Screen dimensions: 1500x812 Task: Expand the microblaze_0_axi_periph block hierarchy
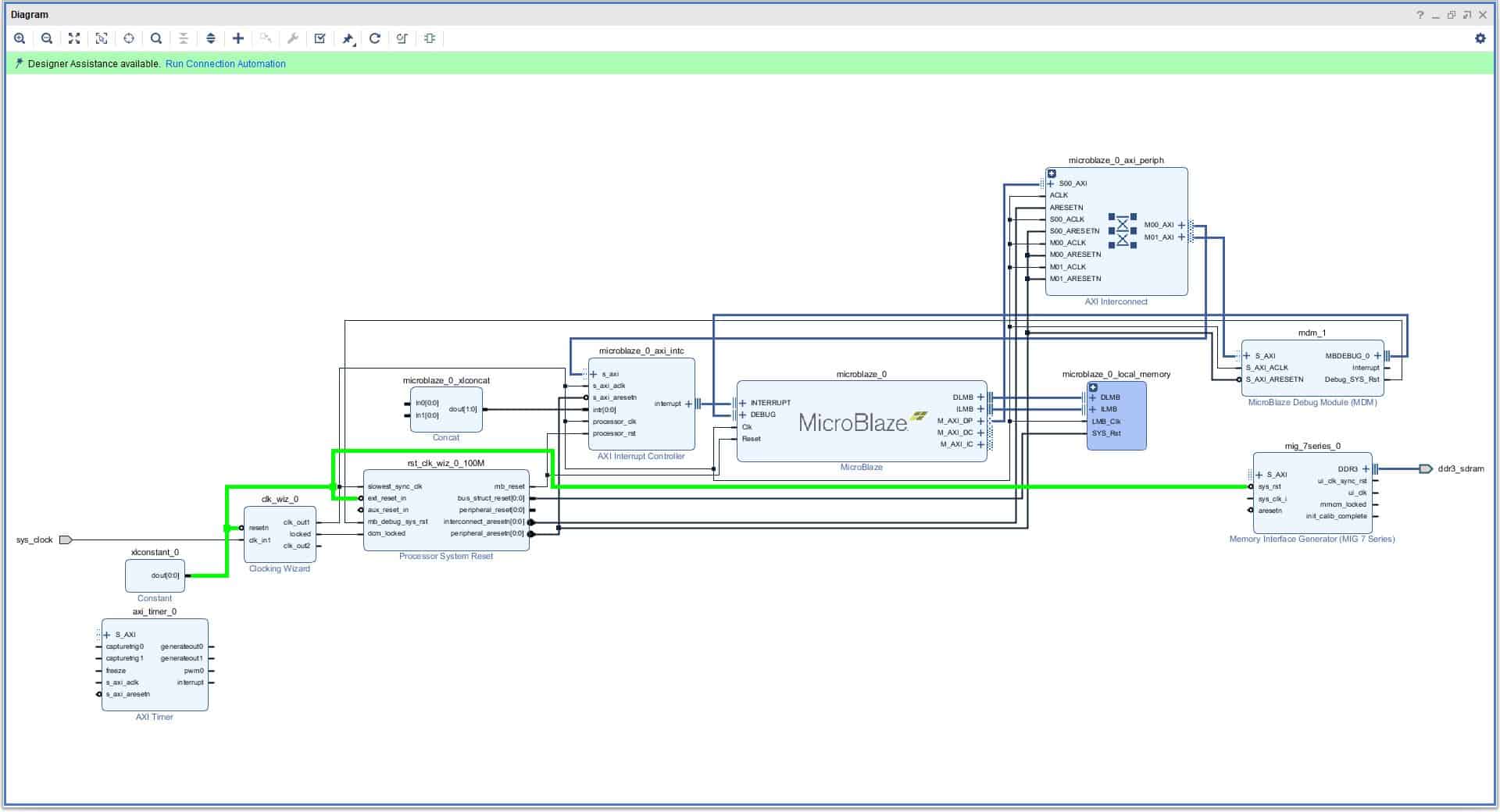click(1052, 173)
